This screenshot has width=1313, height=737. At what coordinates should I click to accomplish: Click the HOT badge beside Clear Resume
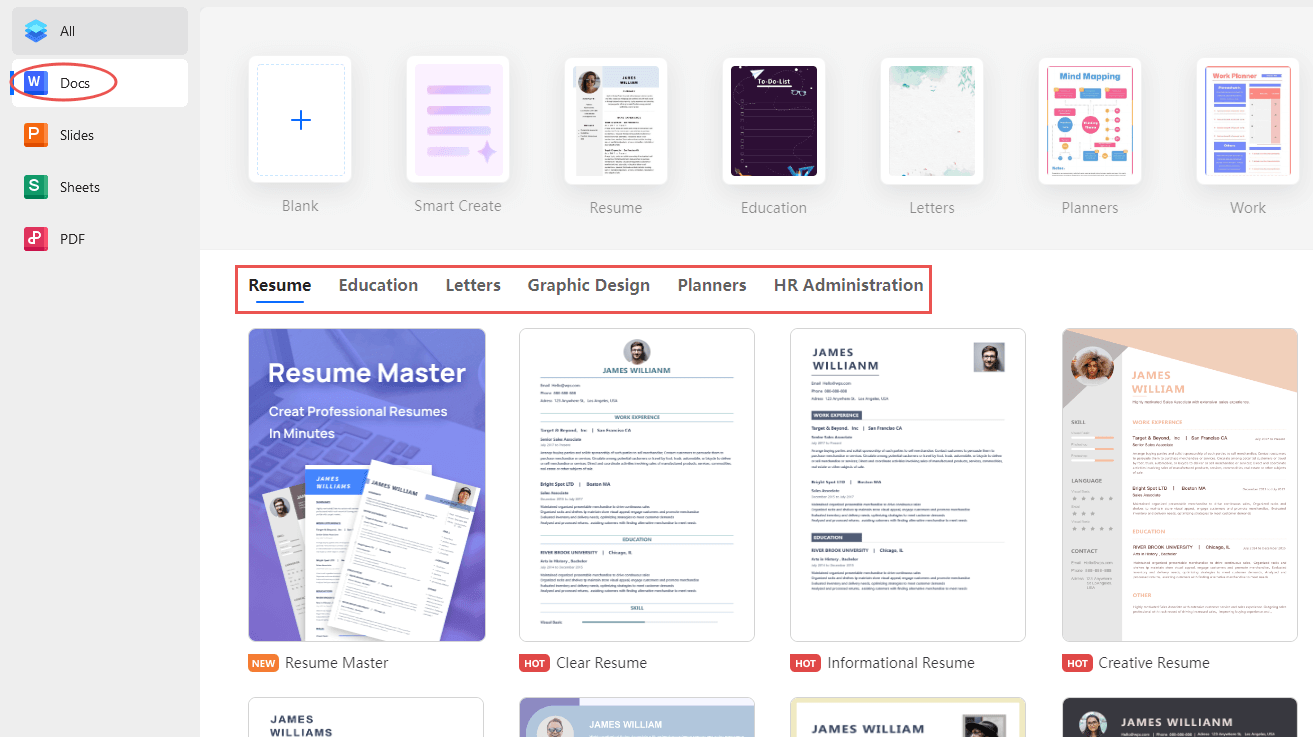point(535,663)
